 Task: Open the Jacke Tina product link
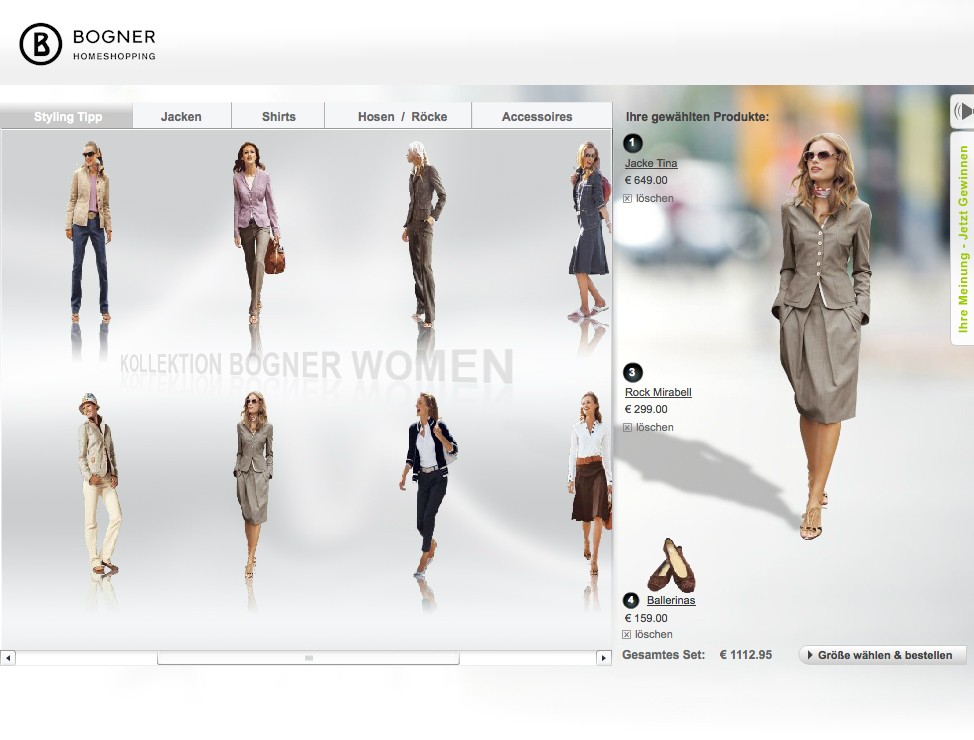(x=651, y=163)
